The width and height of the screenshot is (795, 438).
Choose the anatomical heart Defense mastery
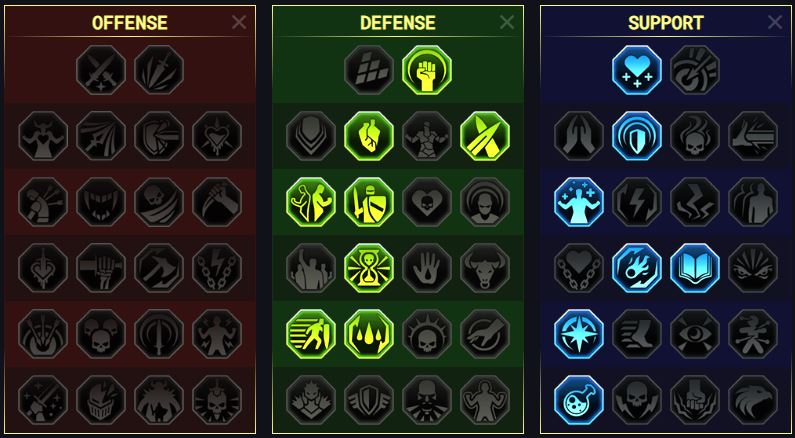(369, 136)
